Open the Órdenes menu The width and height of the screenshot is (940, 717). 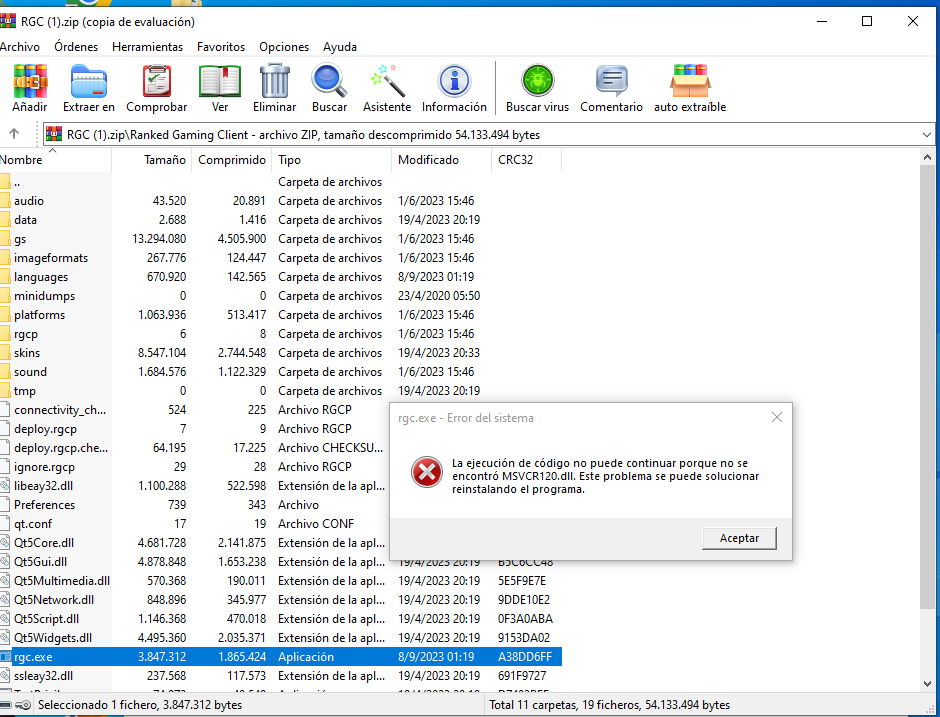coord(76,47)
